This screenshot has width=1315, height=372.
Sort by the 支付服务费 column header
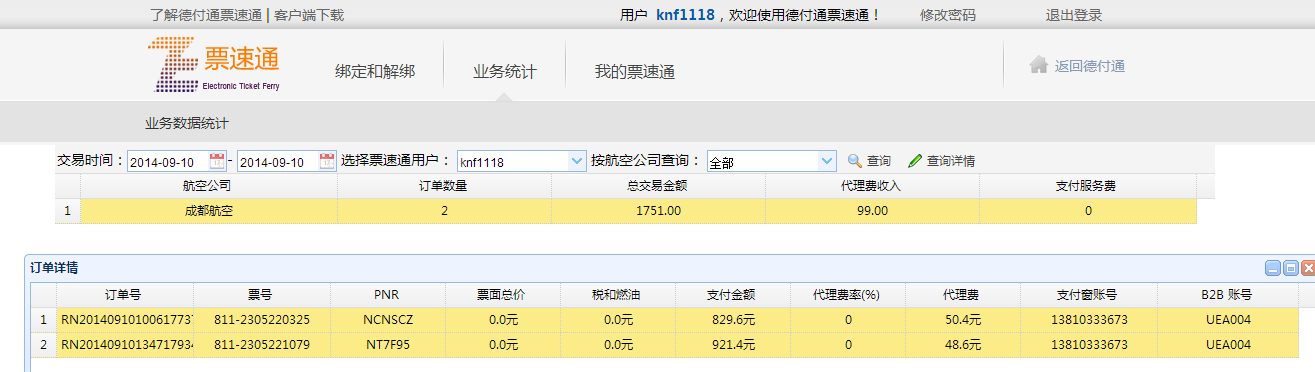click(1088, 186)
